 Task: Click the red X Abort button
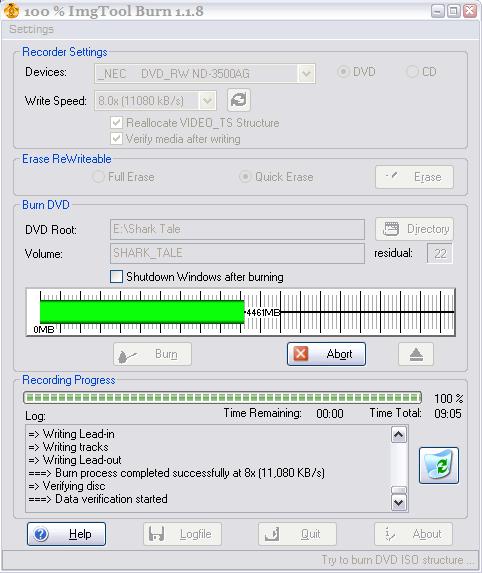pyautogui.click(x=326, y=354)
